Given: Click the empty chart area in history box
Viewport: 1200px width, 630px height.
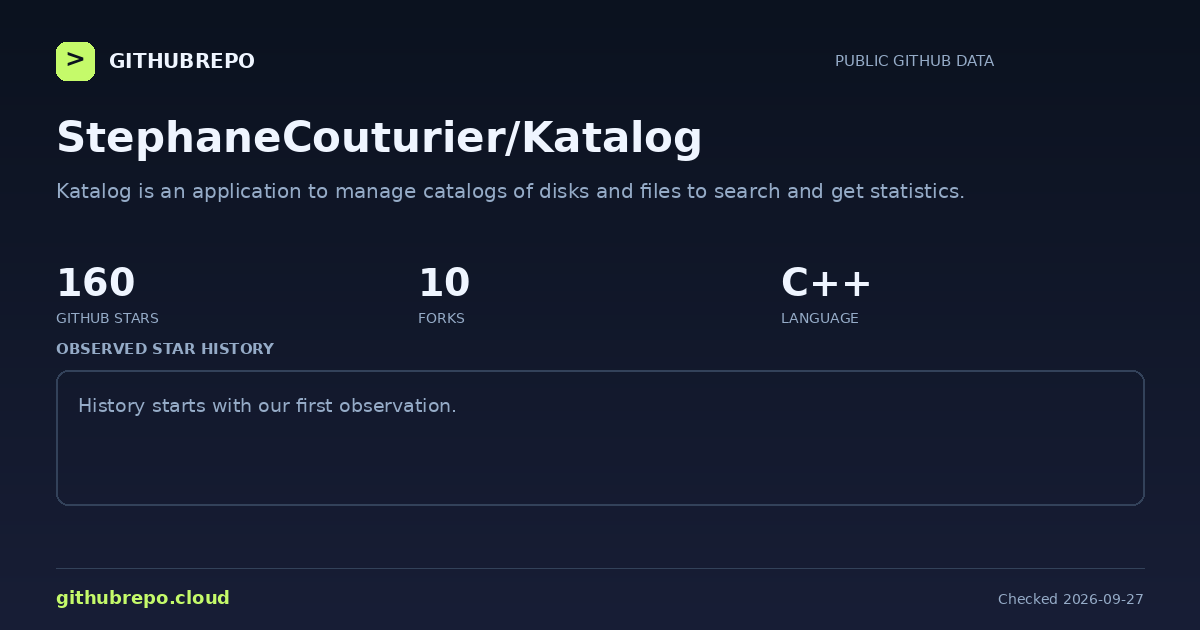Looking at the screenshot, I should tap(600, 460).
